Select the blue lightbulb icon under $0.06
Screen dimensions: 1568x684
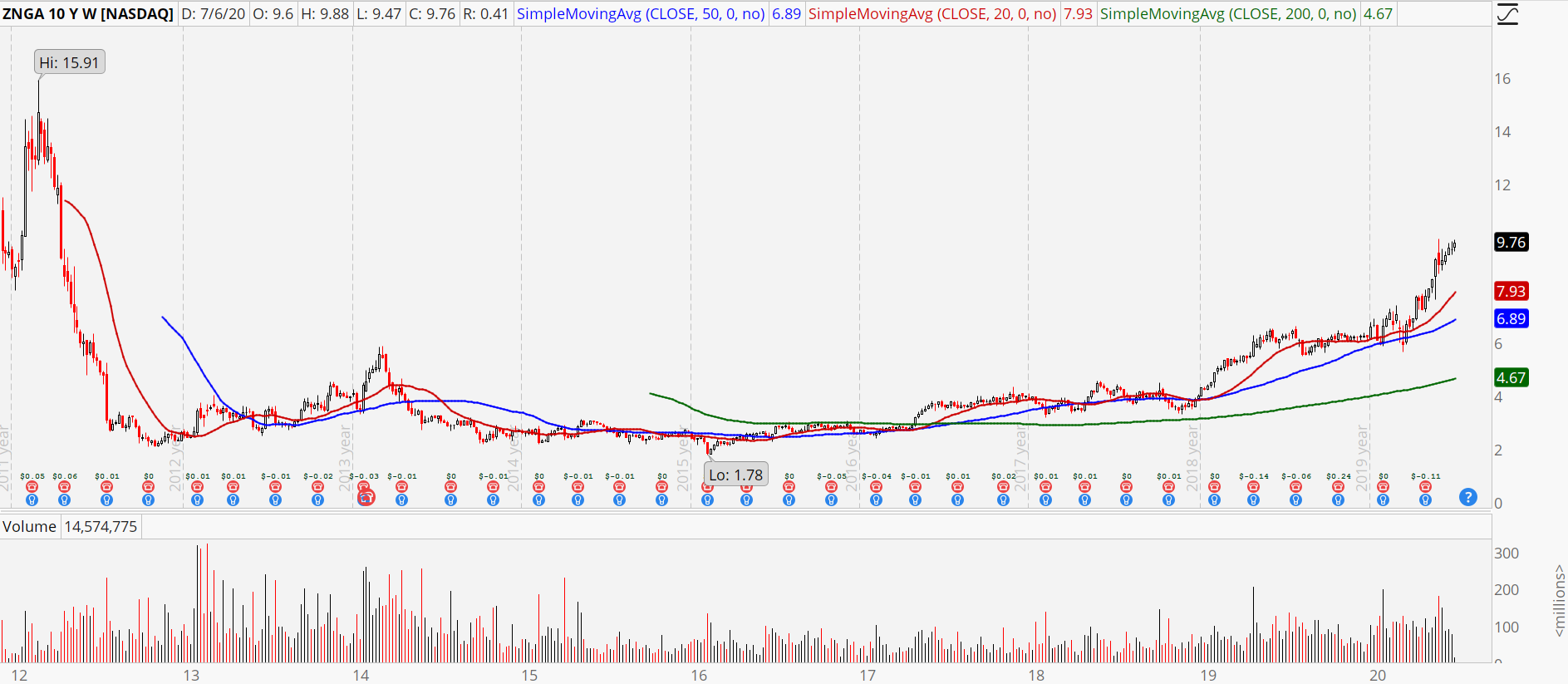coord(64,499)
